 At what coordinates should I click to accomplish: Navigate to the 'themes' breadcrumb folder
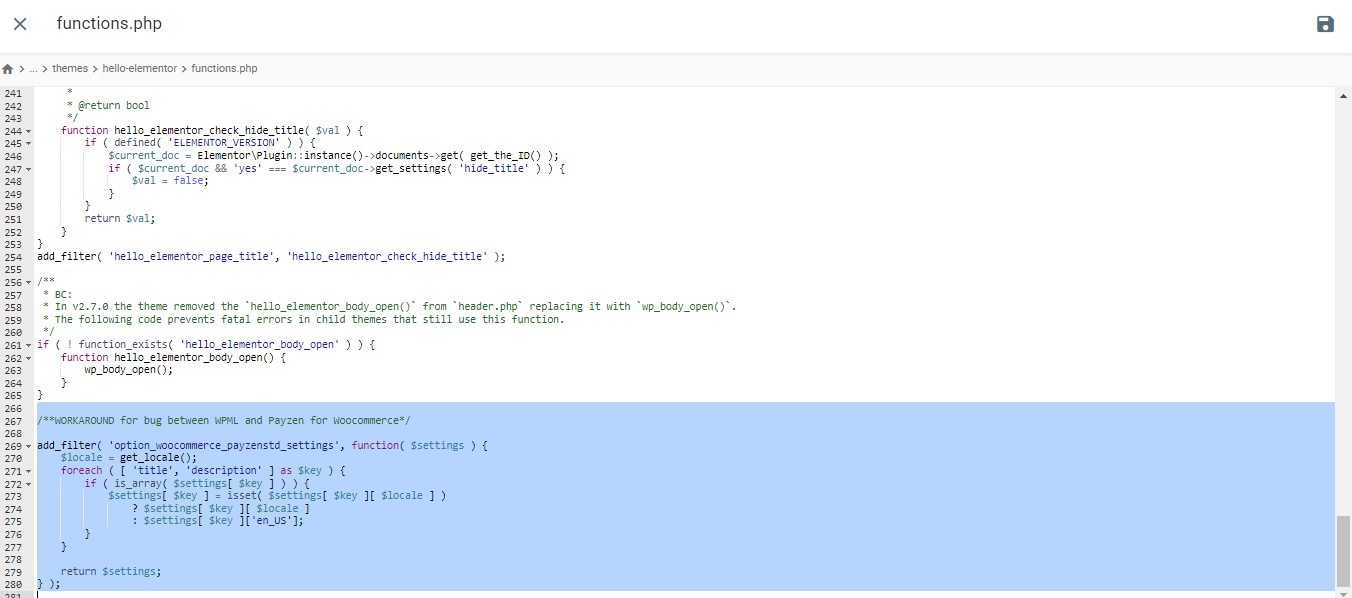[x=70, y=69]
